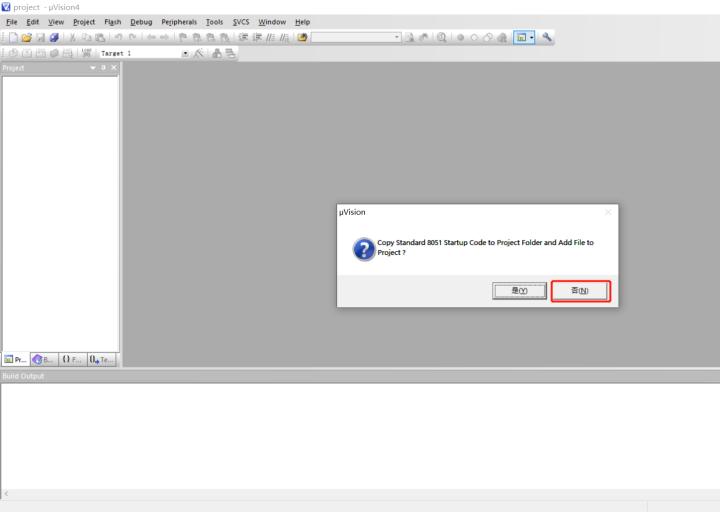Click the Start Debug Session magnifier icon
The width and height of the screenshot is (720, 512).
point(442,38)
